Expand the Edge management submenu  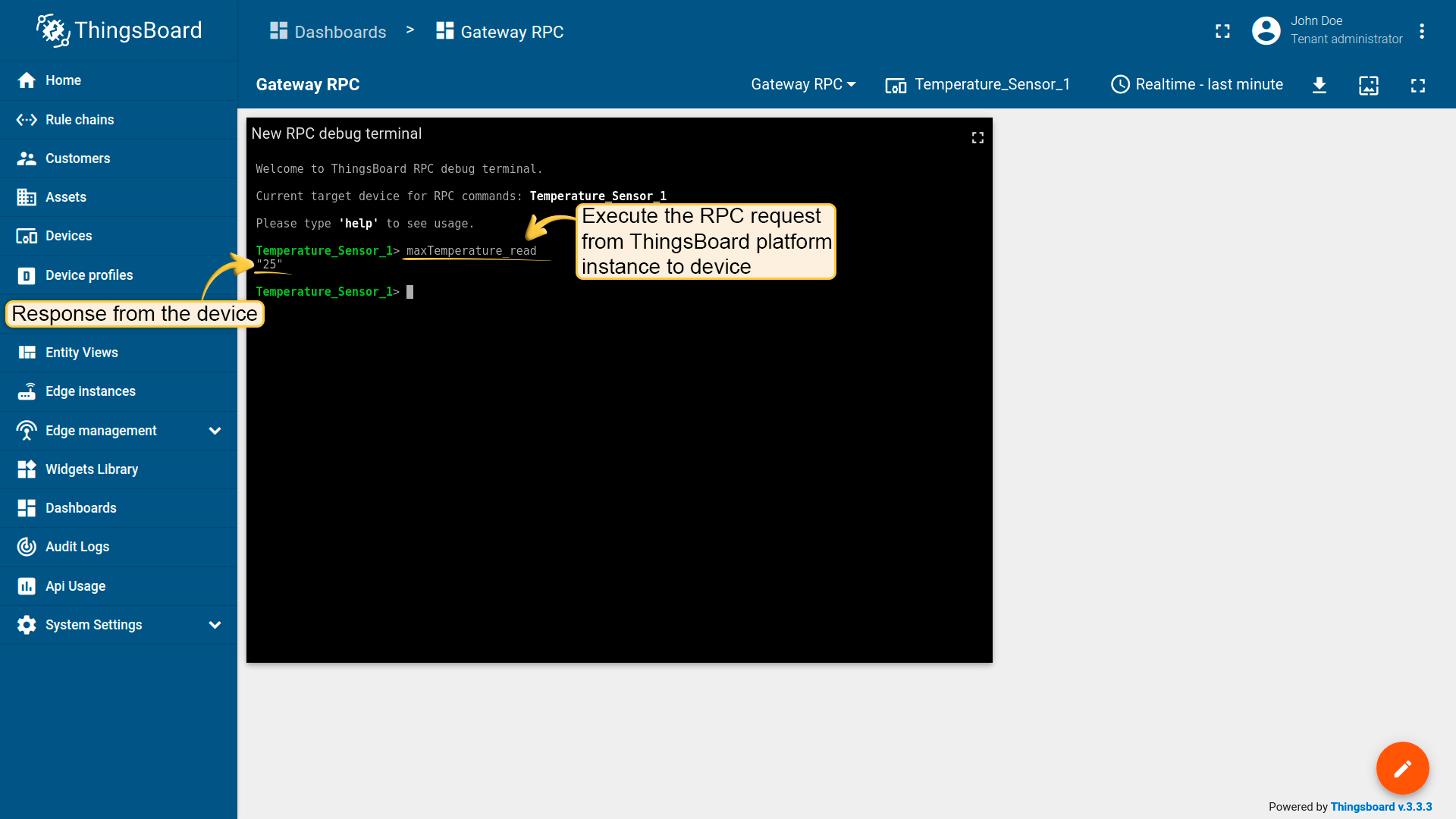click(215, 431)
